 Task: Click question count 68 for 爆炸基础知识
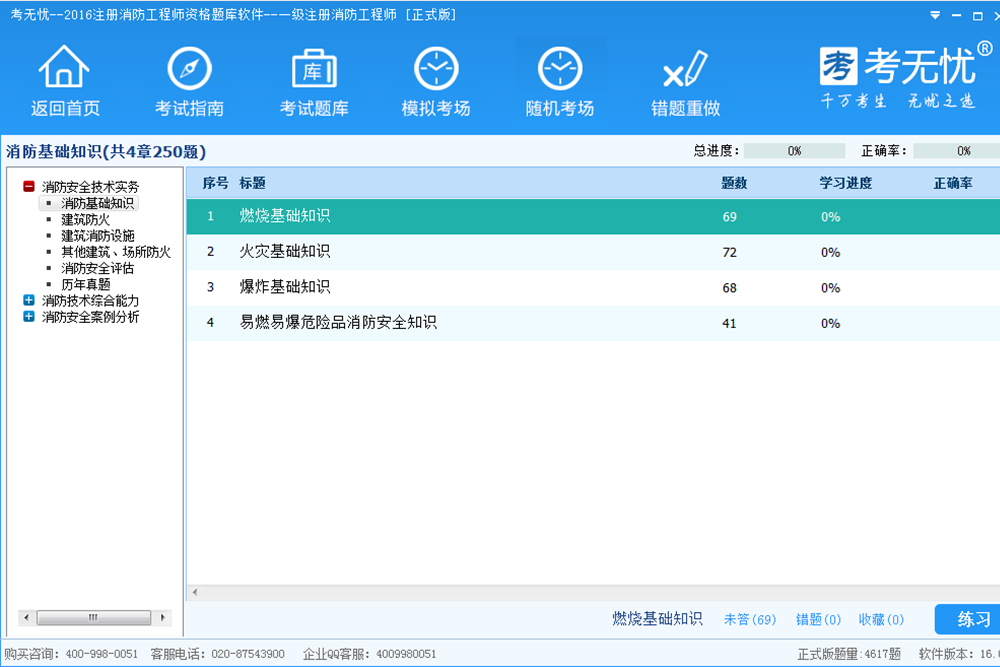click(730, 288)
